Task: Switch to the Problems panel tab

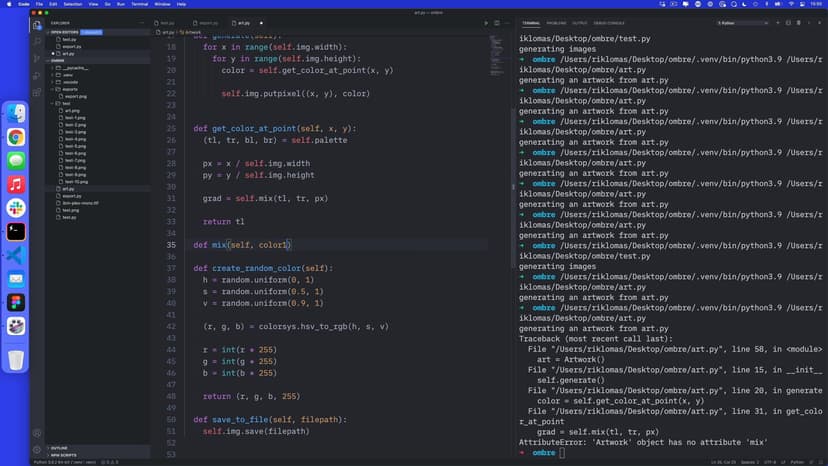Action: coord(556,22)
